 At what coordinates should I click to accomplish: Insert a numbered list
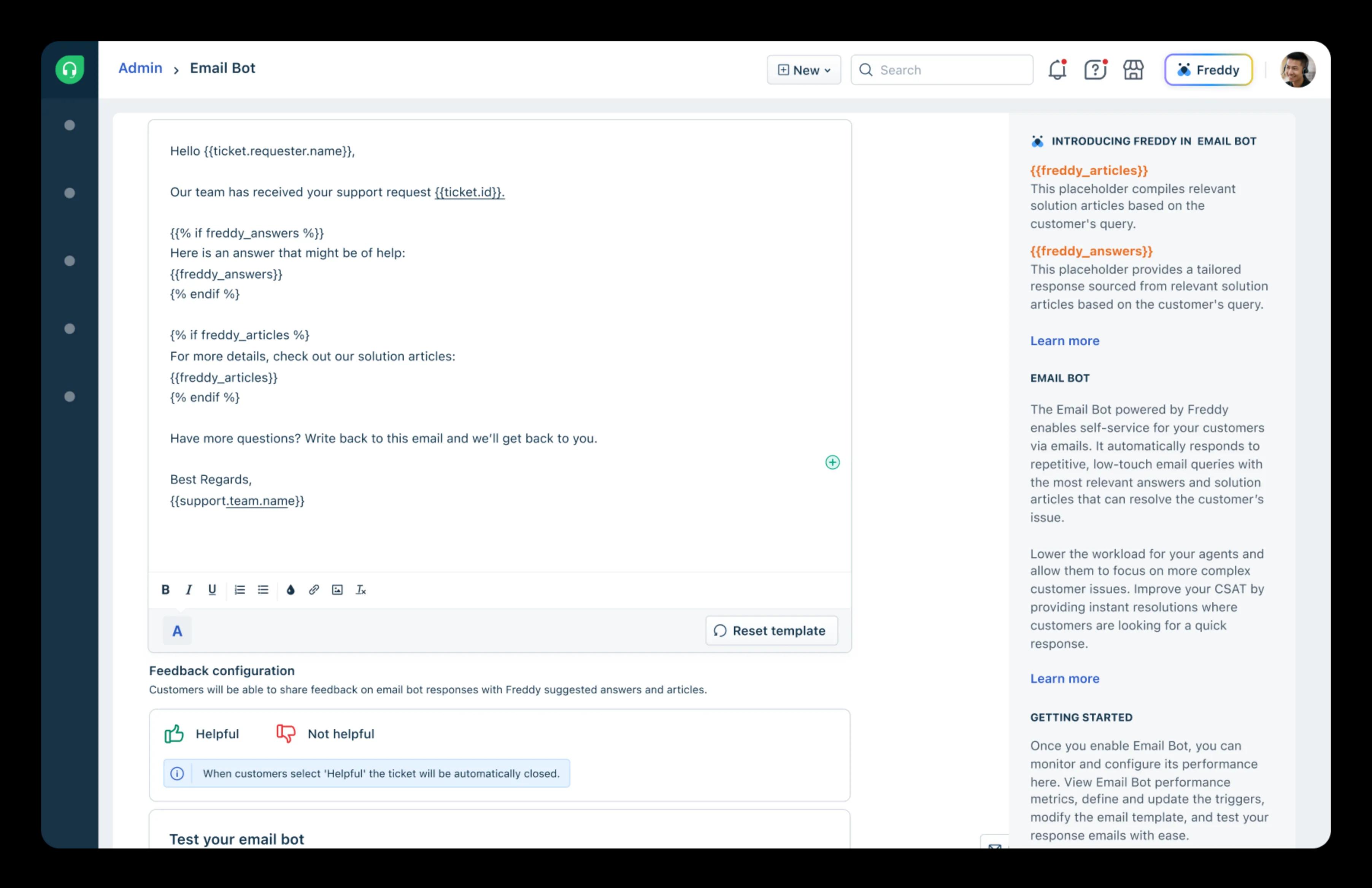click(x=240, y=590)
